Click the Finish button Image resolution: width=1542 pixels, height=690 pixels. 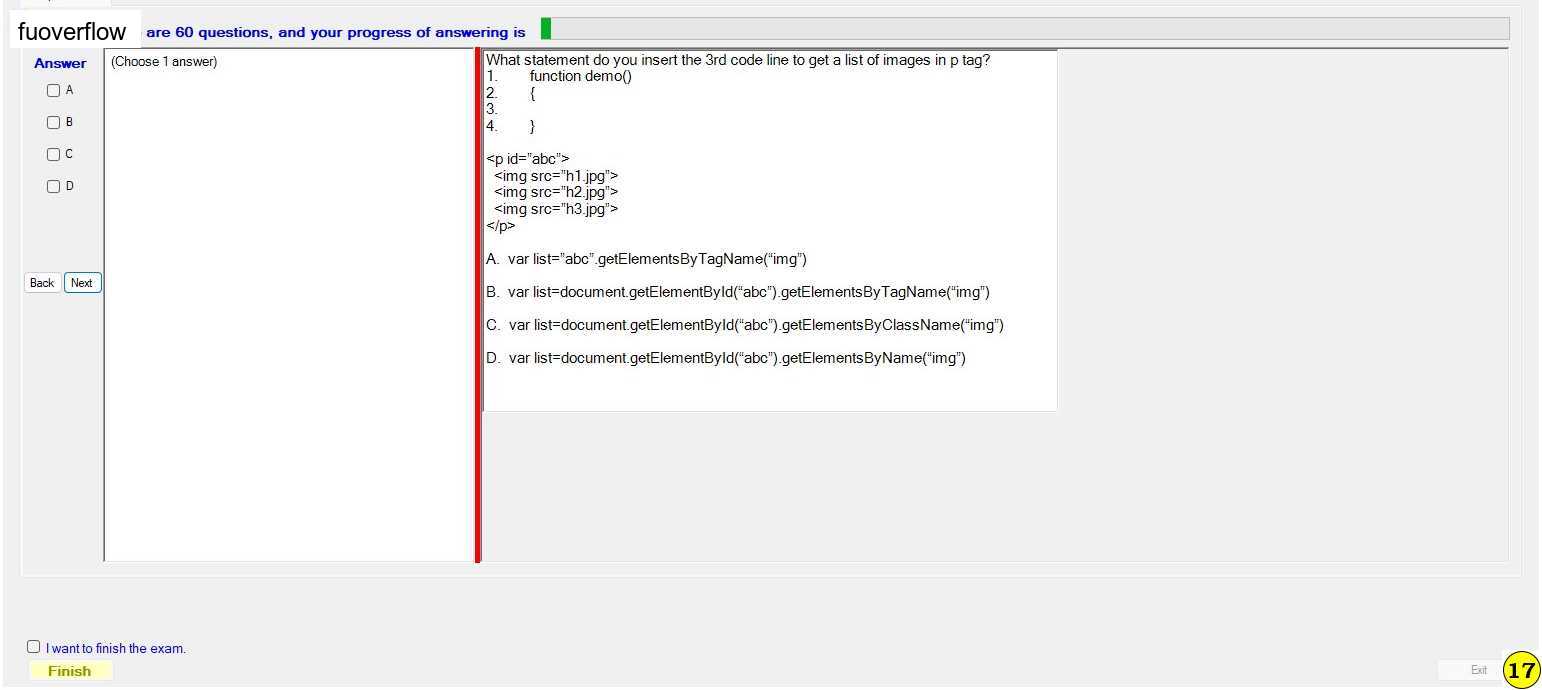click(x=70, y=671)
